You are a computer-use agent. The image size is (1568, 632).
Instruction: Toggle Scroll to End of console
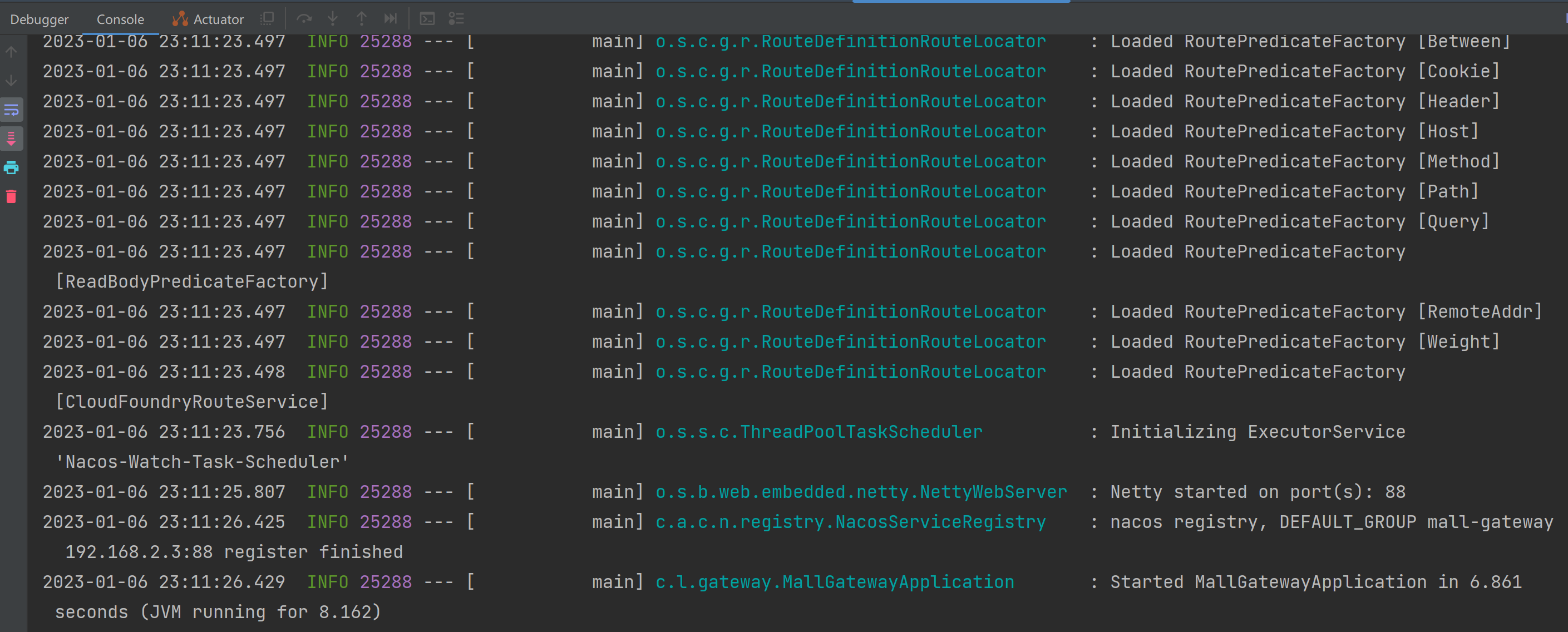point(12,139)
